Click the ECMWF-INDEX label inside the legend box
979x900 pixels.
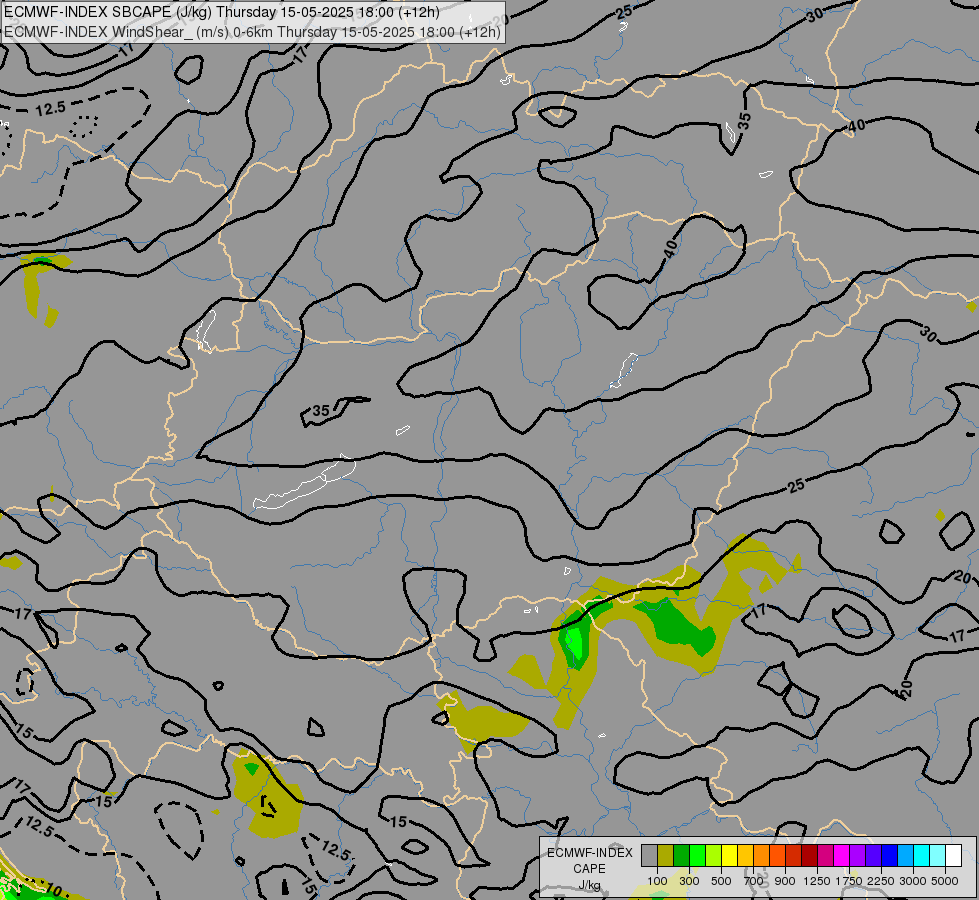[x=590, y=853]
